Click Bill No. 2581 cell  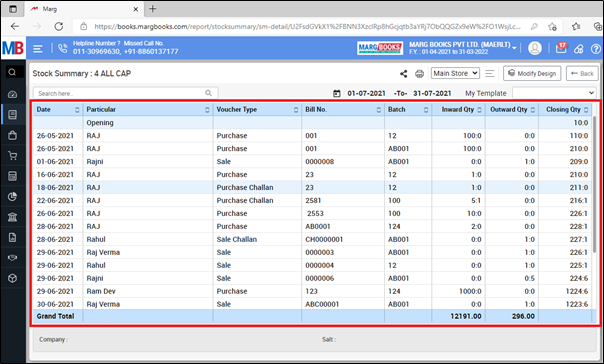coord(343,200)
